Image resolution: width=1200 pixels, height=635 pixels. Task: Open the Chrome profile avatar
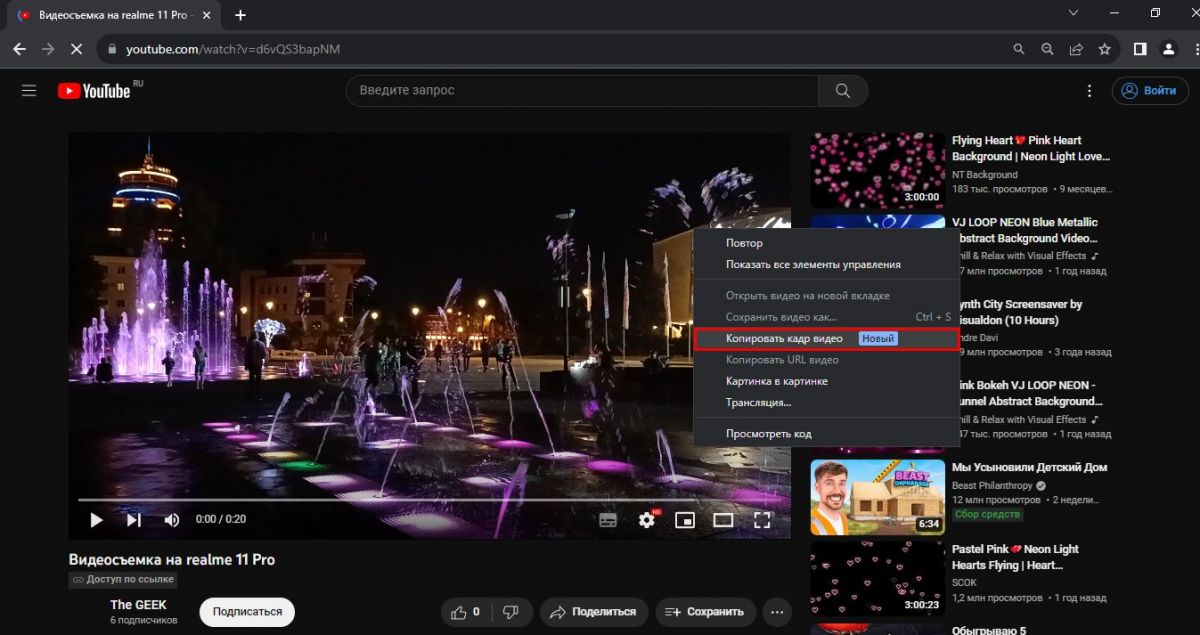[1168, 49]
